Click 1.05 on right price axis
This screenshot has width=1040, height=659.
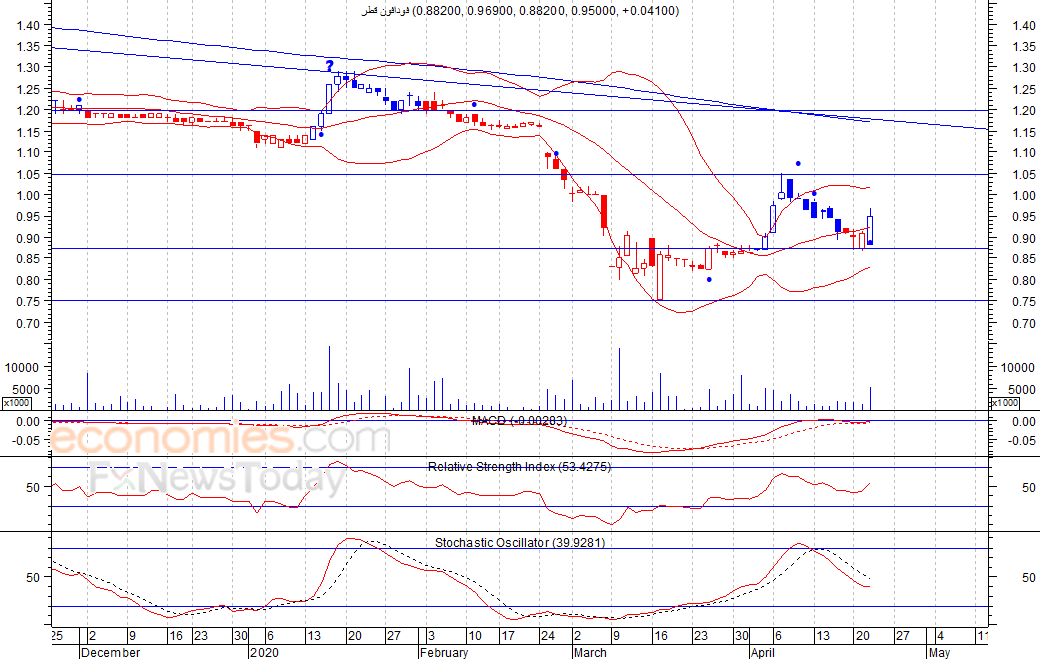[x=1024, y=174]
